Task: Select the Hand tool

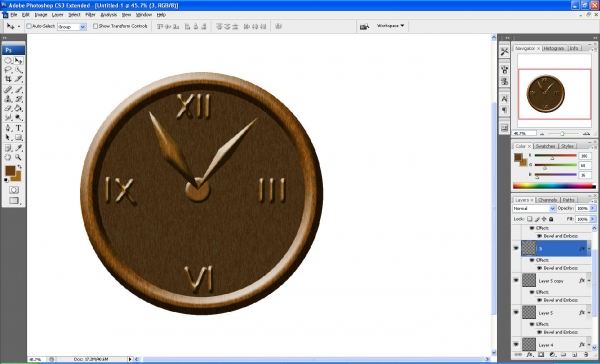Action: click(x=8, y=157)
